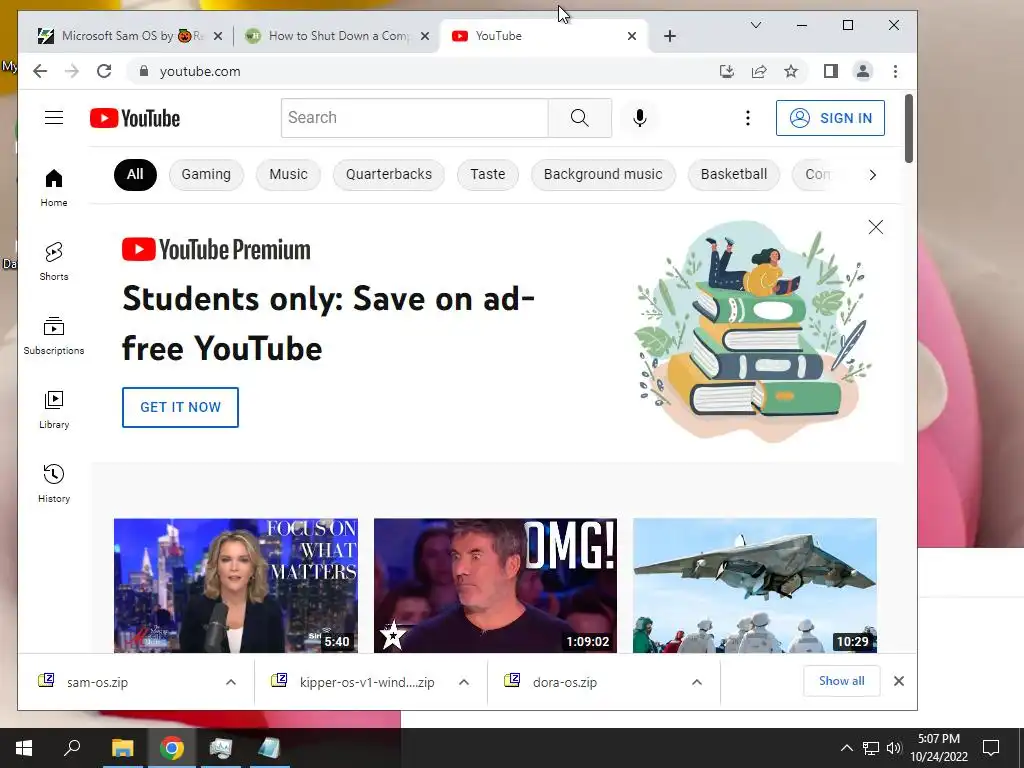
Task: Click browser back arrow
Action: (40, 71)
